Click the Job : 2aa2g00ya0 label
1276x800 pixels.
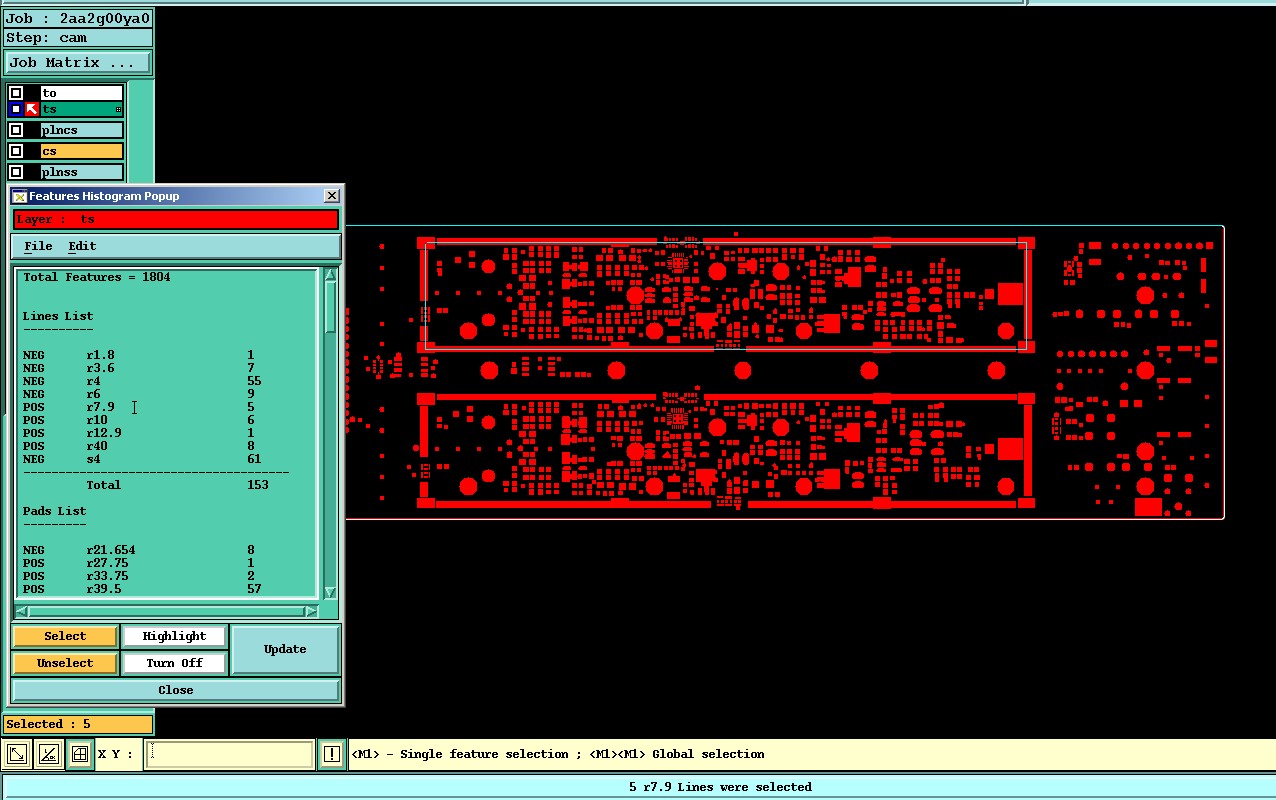[78, 18]
